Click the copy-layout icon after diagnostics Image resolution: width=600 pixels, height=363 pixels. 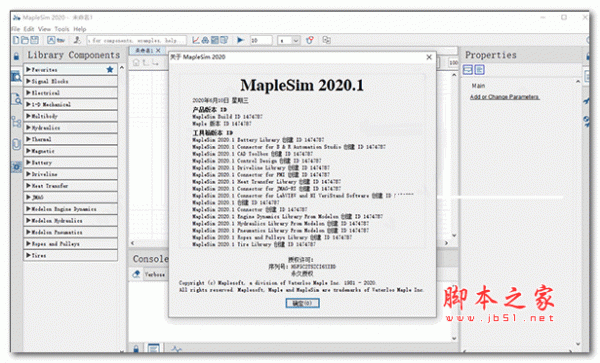[x=326, y=40]
